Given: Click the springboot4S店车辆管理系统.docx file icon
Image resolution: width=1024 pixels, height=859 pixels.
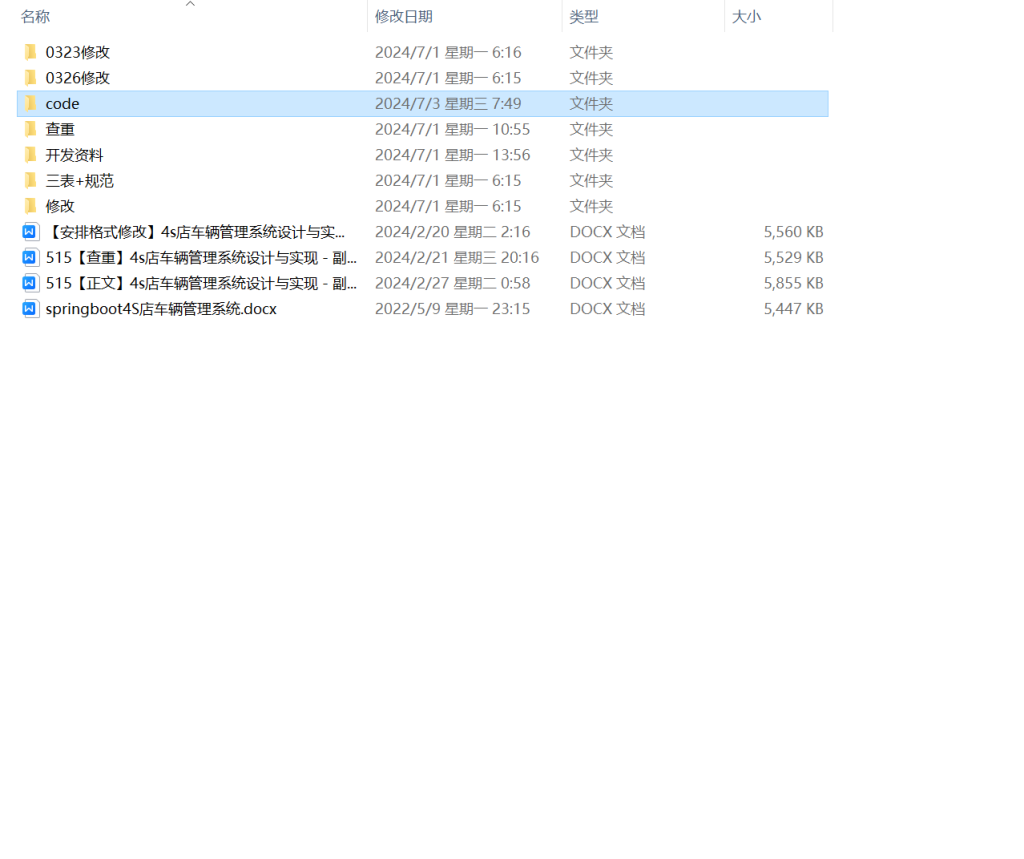Looking at the screenshot, I should click(30, 309).
